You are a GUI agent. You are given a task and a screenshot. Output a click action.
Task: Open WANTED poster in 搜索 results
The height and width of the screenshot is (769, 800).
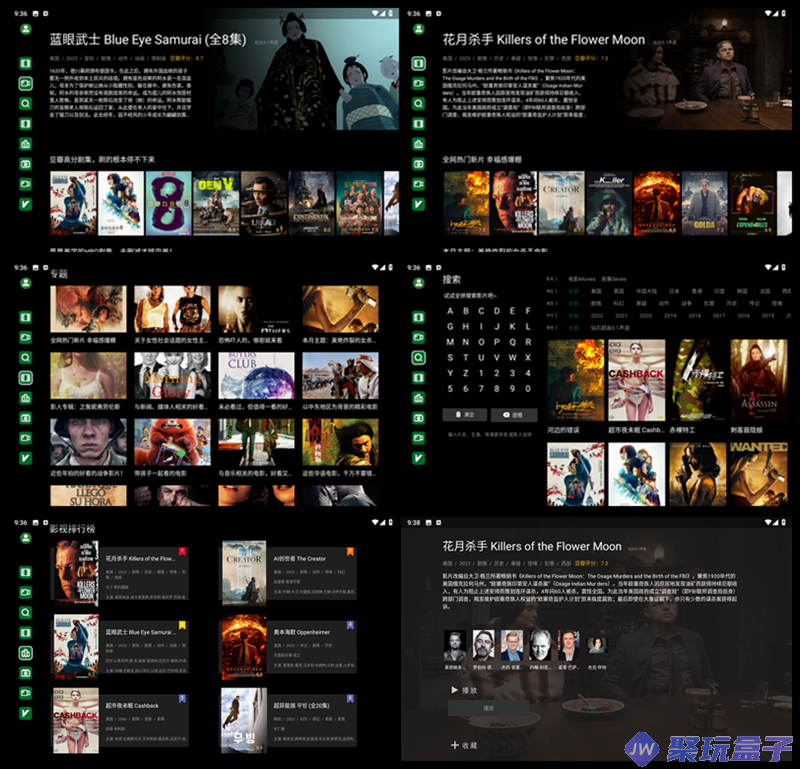click(x=758, y=474)
